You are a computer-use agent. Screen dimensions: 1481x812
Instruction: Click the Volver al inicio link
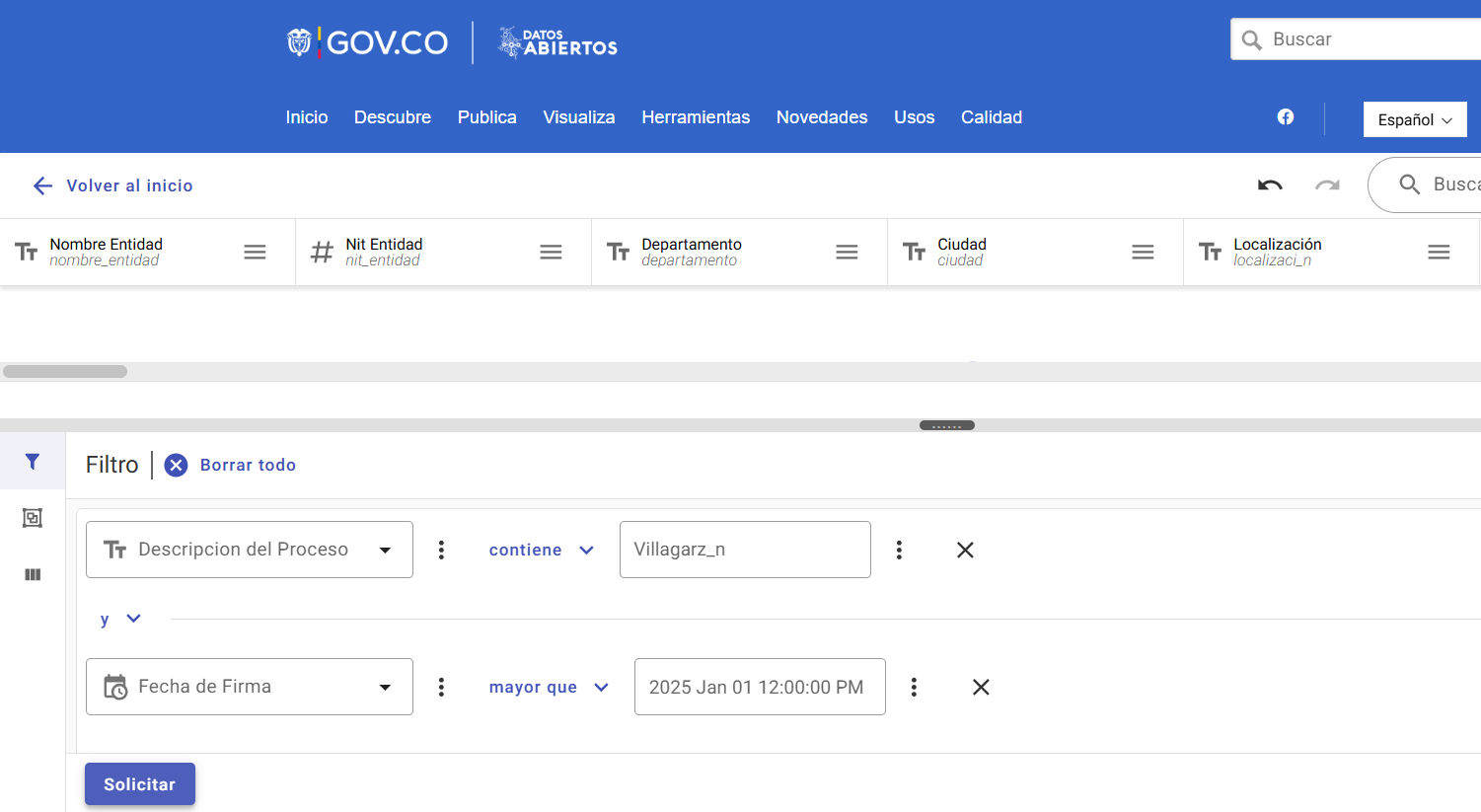tap(112, 185)
